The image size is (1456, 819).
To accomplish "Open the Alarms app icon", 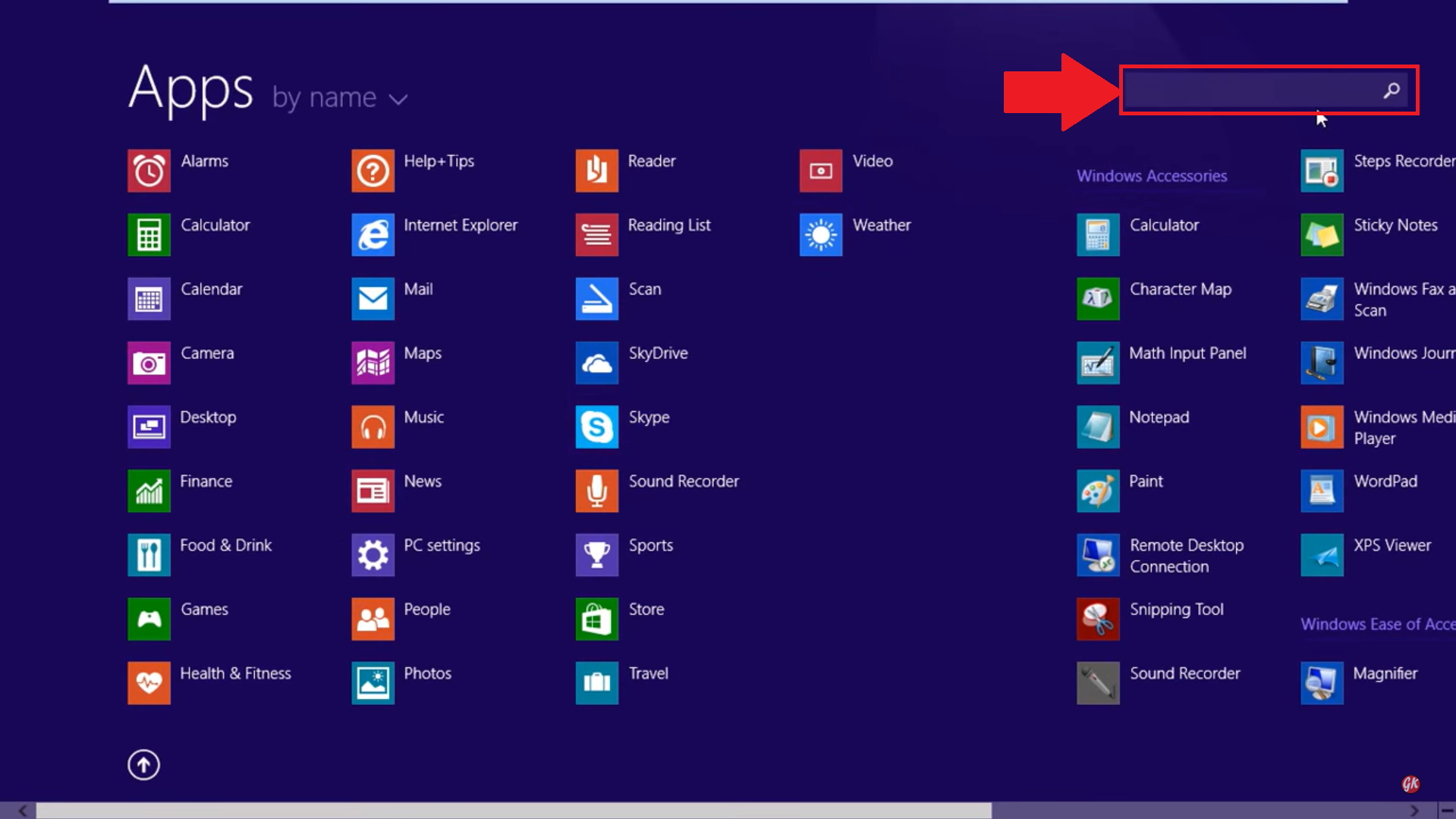I will click(149, 171).
